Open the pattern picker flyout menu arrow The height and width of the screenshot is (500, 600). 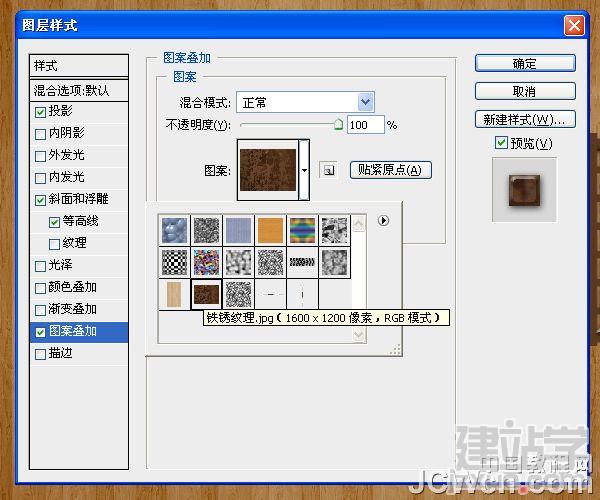[x=383, y=220]
